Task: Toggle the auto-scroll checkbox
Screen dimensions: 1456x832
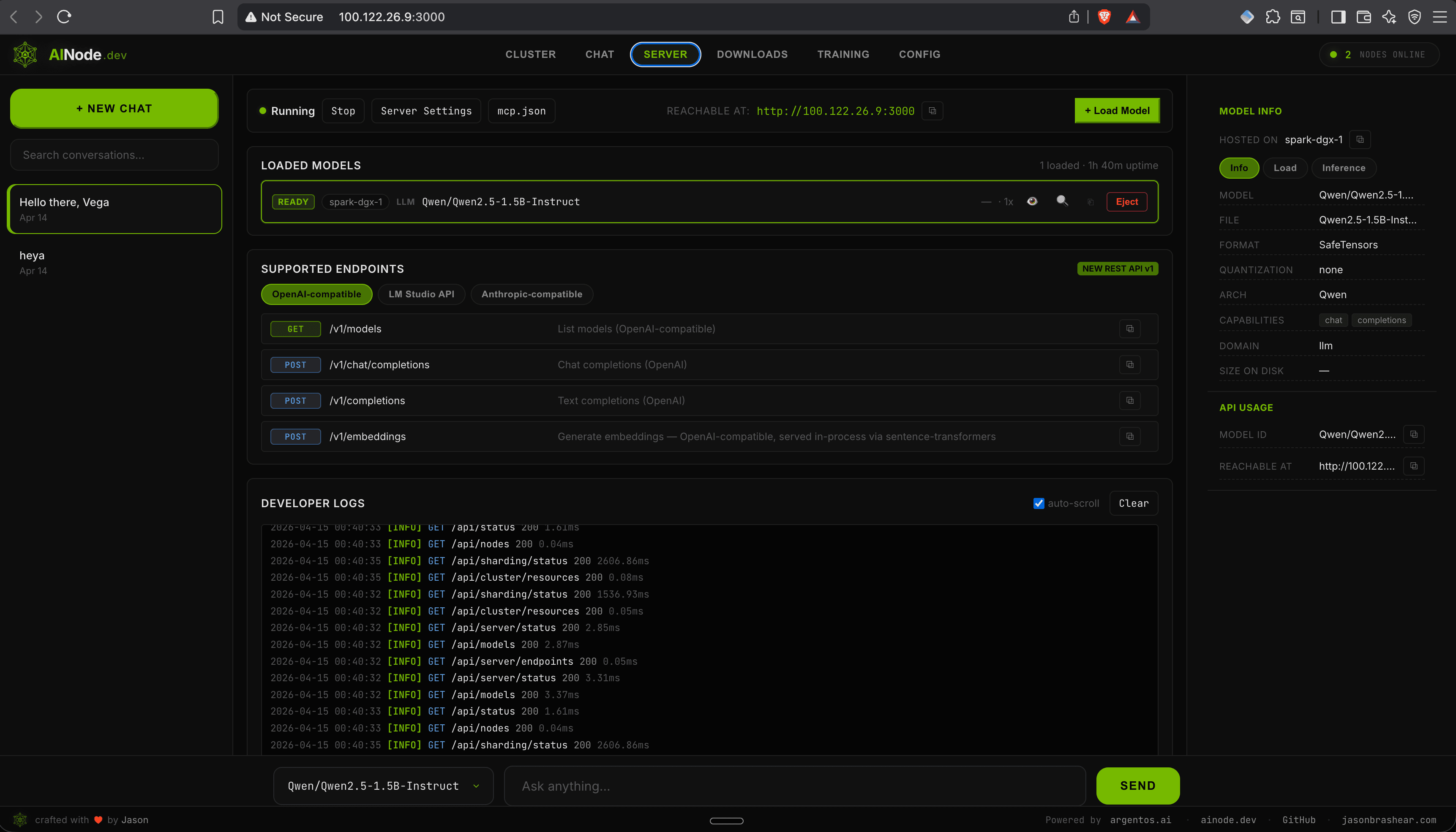Action: [1039, 503]
